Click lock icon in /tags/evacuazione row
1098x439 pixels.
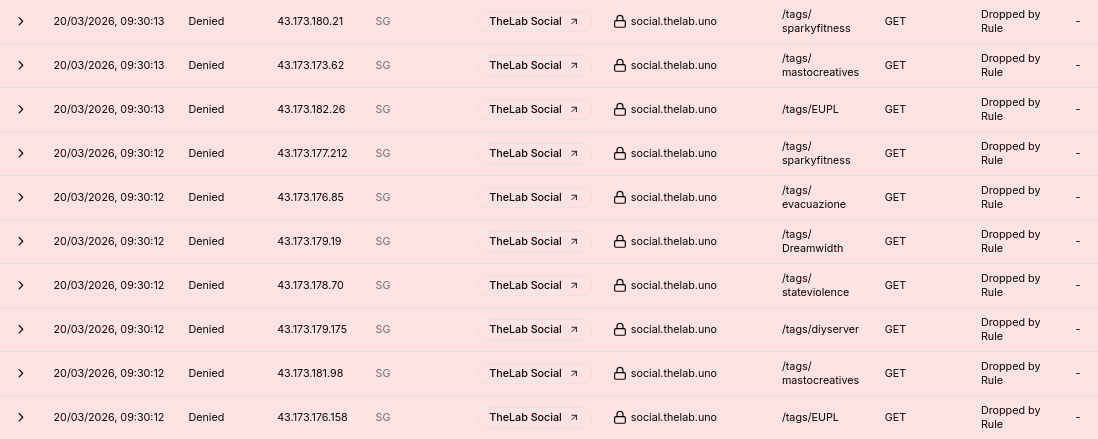(620, 198)
